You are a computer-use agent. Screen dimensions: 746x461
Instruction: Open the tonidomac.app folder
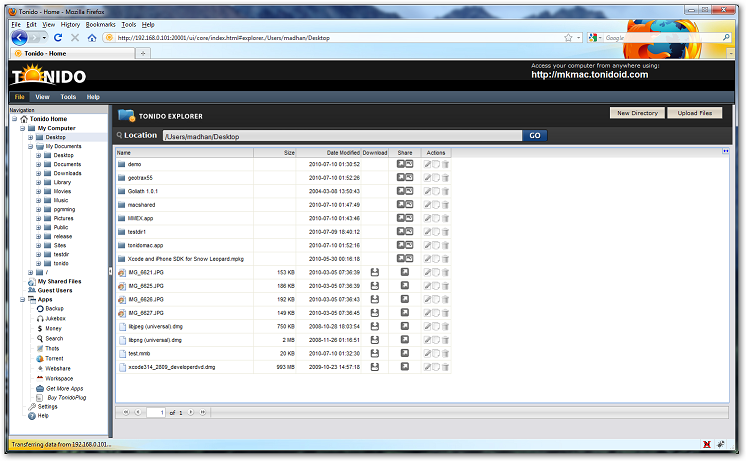pyautogui.click(x=145, y=245)
